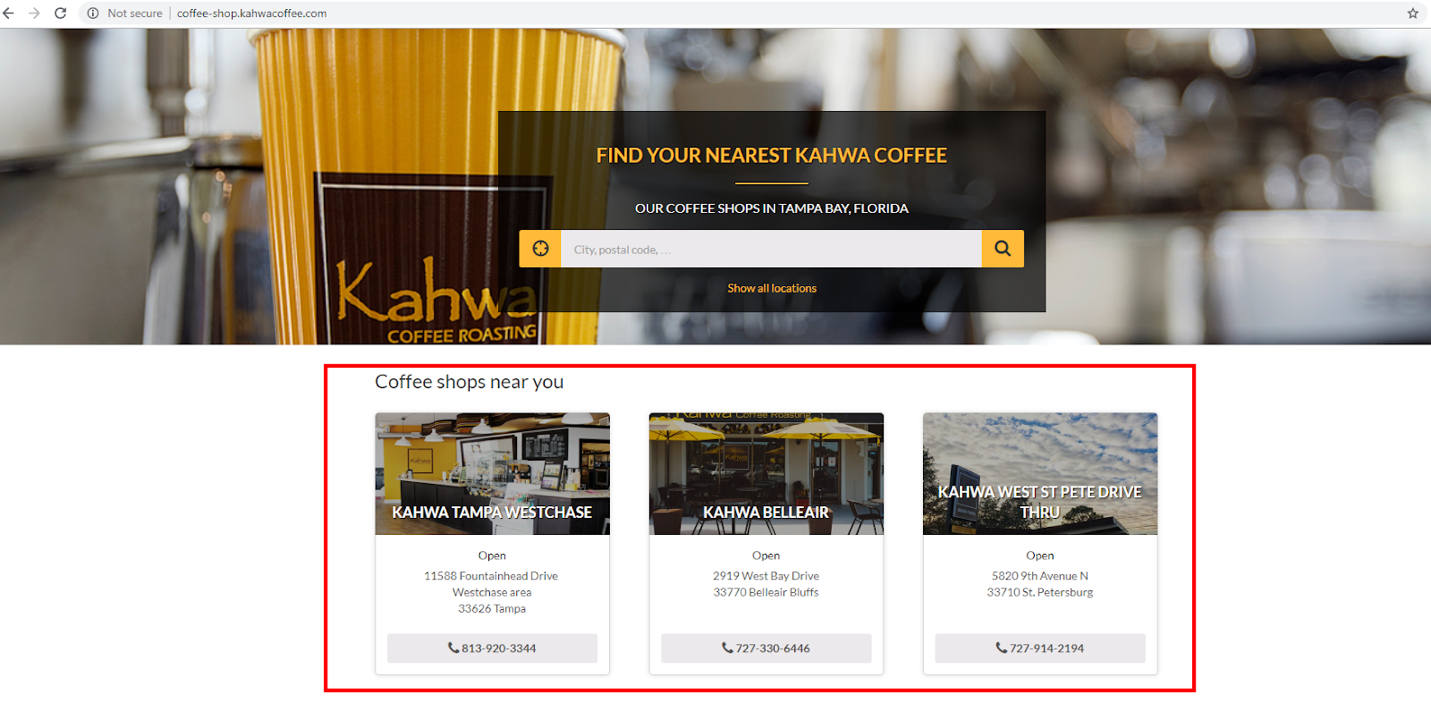Select the 2919 West Bay Drive address
Image resolution: width=1431 pixels, height=721 pixels.
click(766, 576)
